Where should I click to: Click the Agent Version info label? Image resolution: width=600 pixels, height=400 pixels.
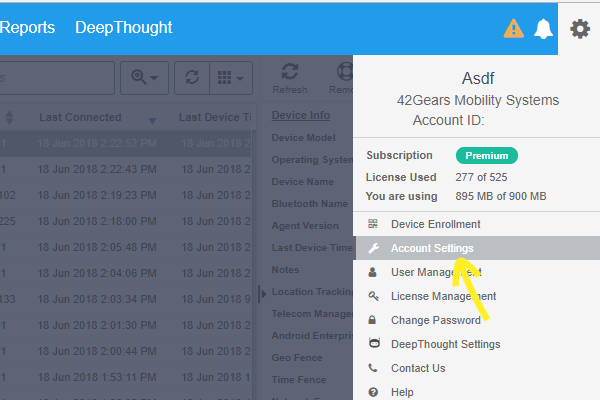305,226
